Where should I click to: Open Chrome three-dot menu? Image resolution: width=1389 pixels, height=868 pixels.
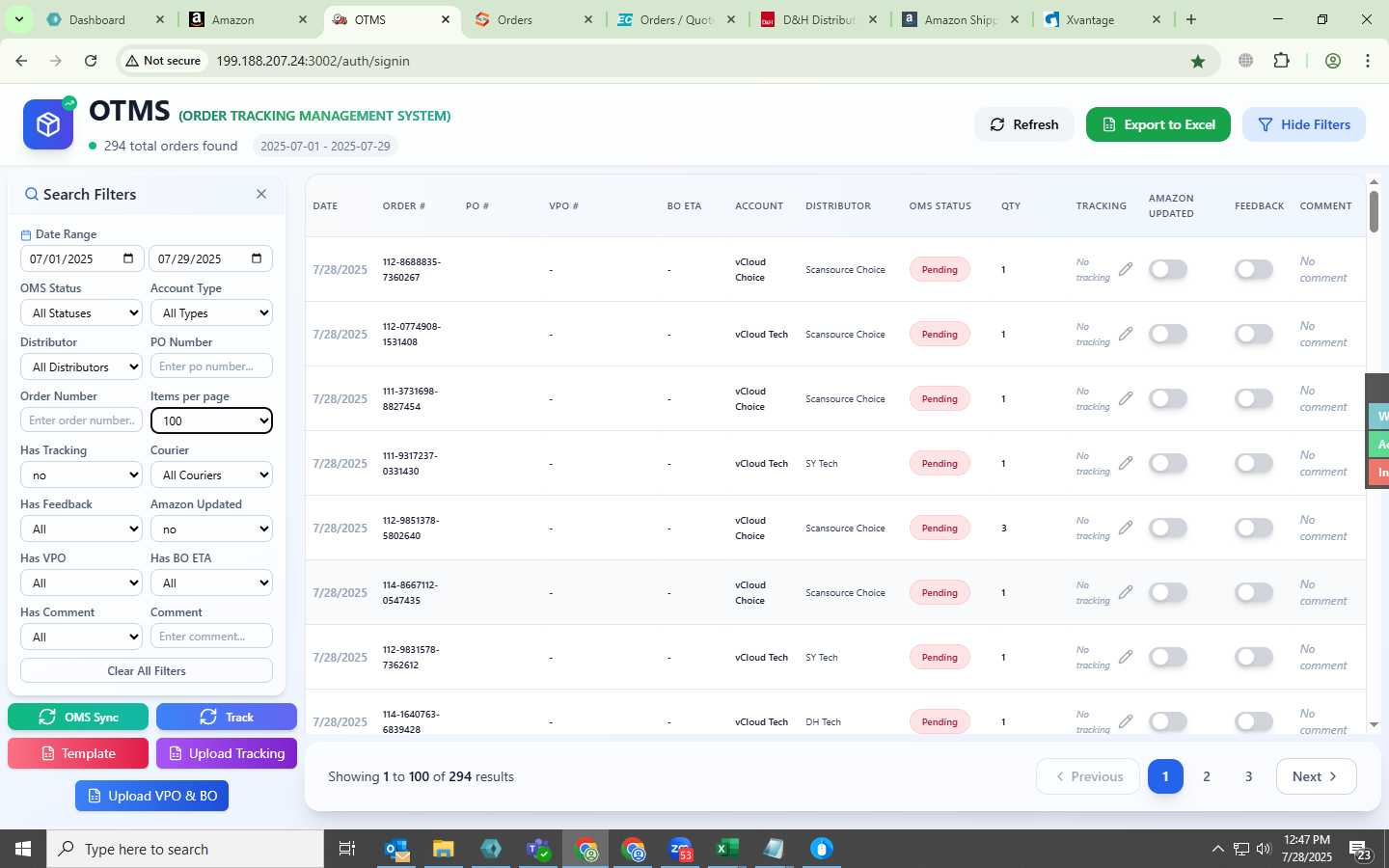click(1368, 61)
